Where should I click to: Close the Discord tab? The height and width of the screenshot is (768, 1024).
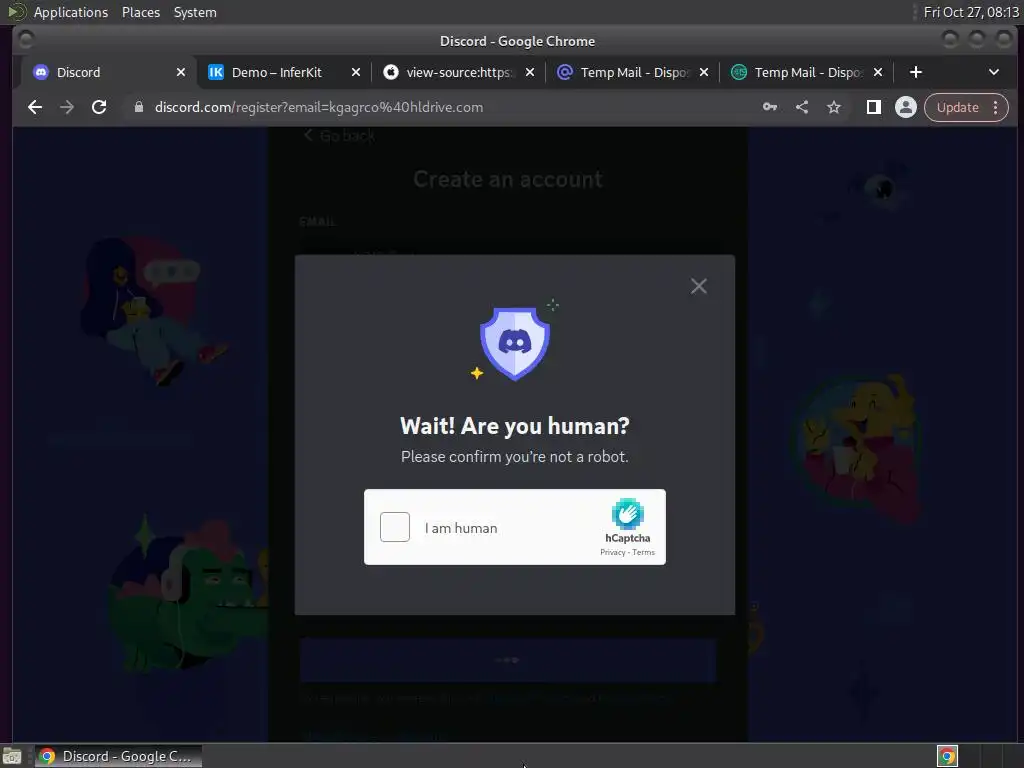coord(181,72)
